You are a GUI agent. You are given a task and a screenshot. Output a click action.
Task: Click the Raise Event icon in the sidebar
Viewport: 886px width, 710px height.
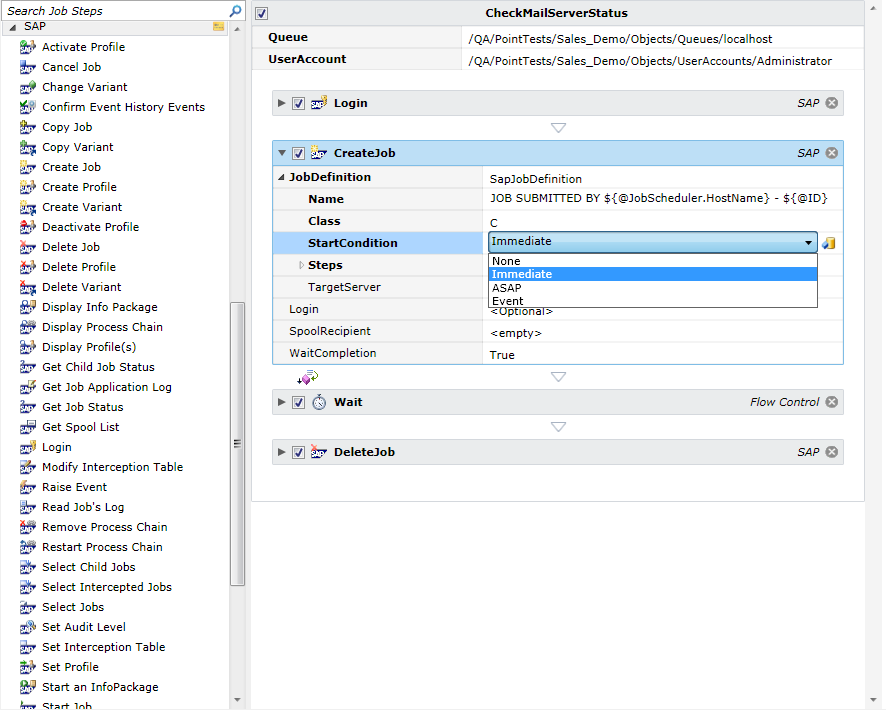[28, 487]
